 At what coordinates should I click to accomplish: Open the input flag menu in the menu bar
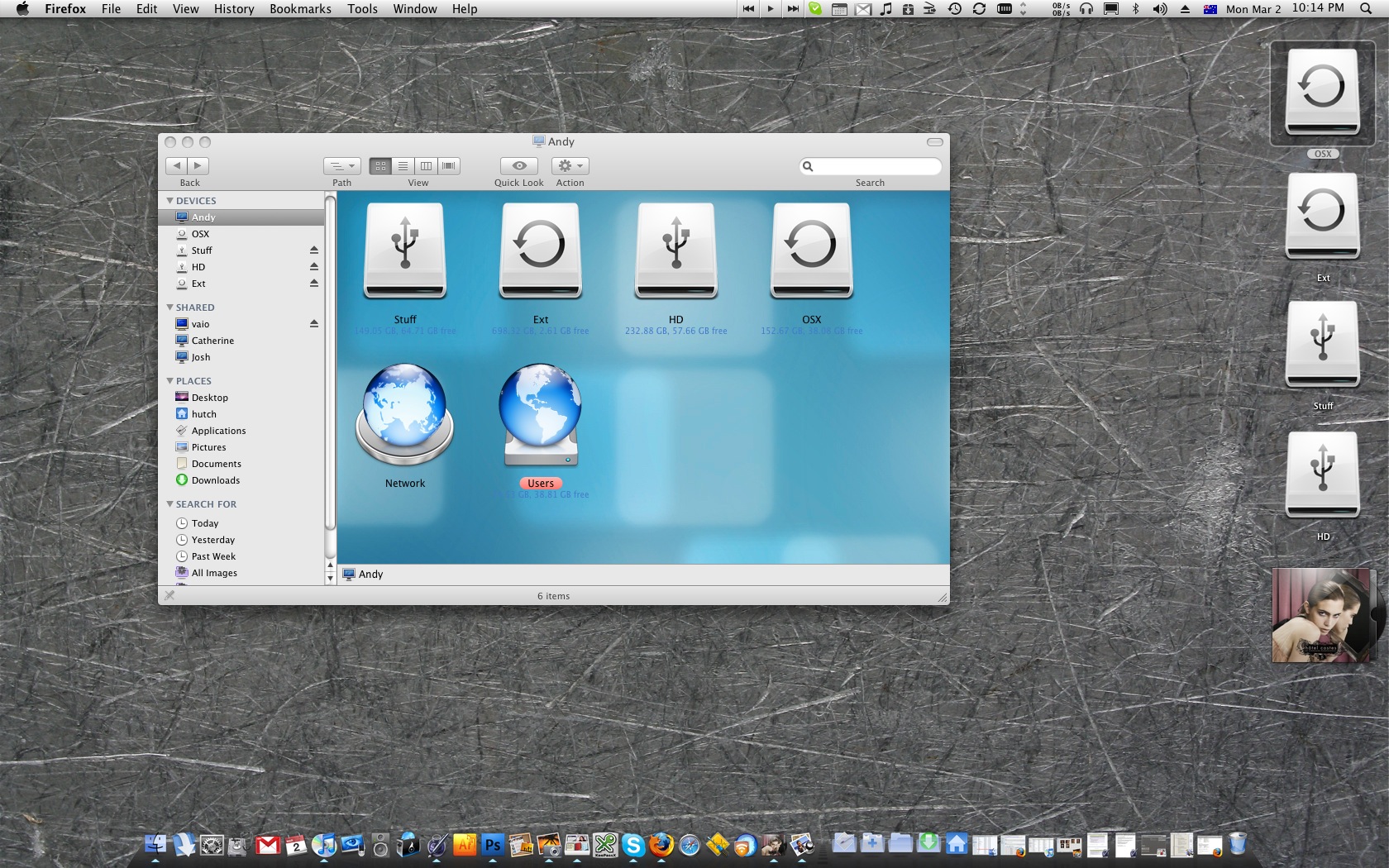[1210, 9]
